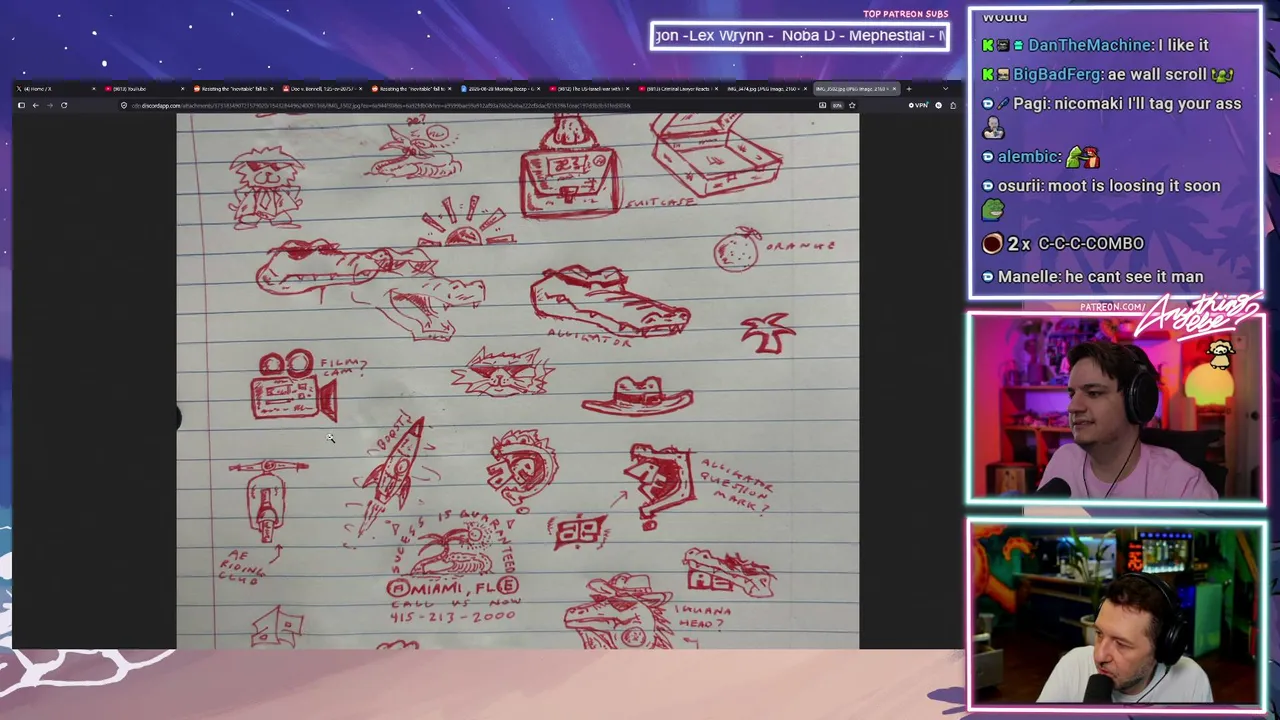
Task: Click the palm tree doodle
Action: click(768, 332)
